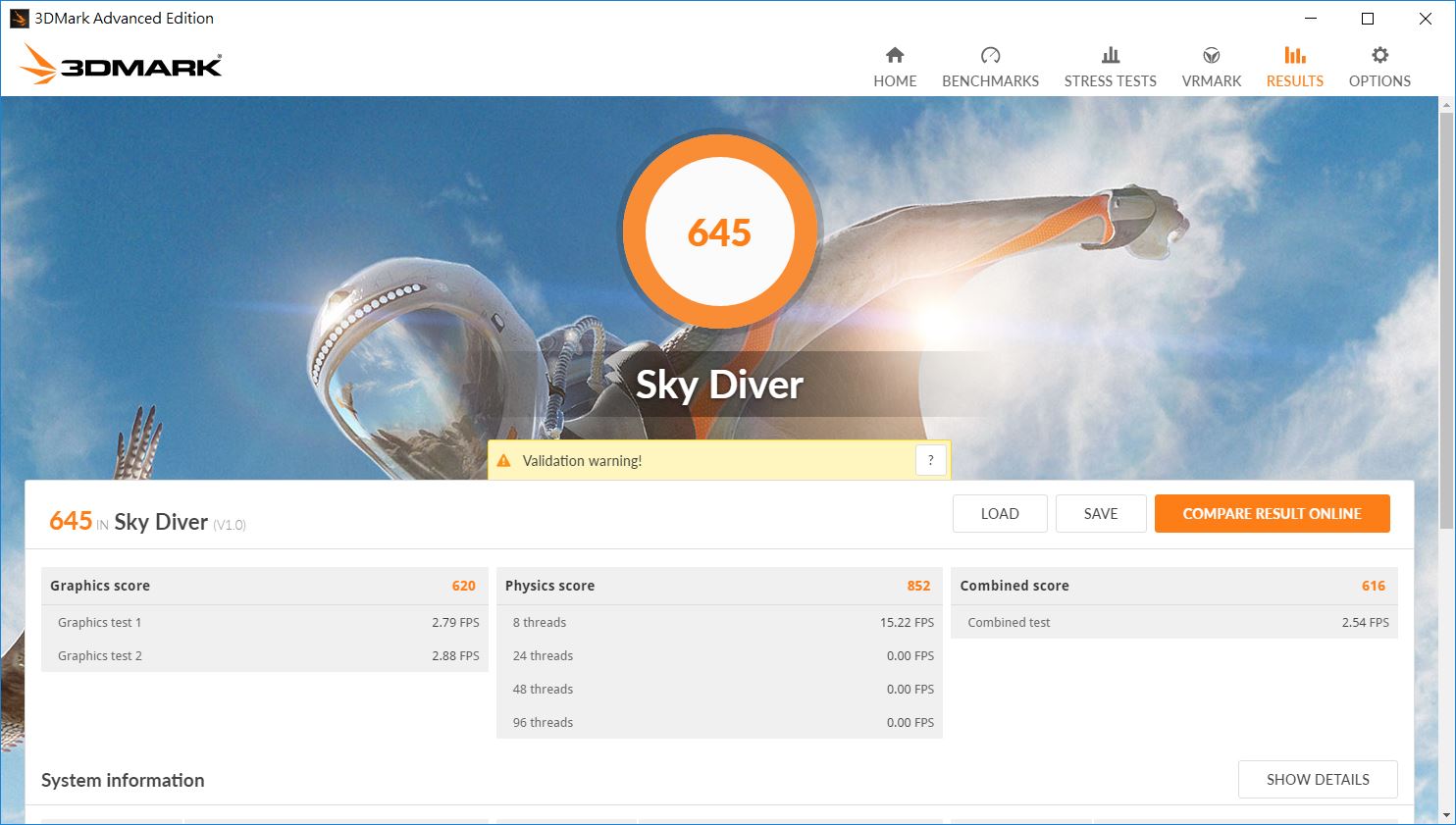Click the Results chart icon
The height and width of the screenshot is (825, 1456).
tap(1295, 55)
